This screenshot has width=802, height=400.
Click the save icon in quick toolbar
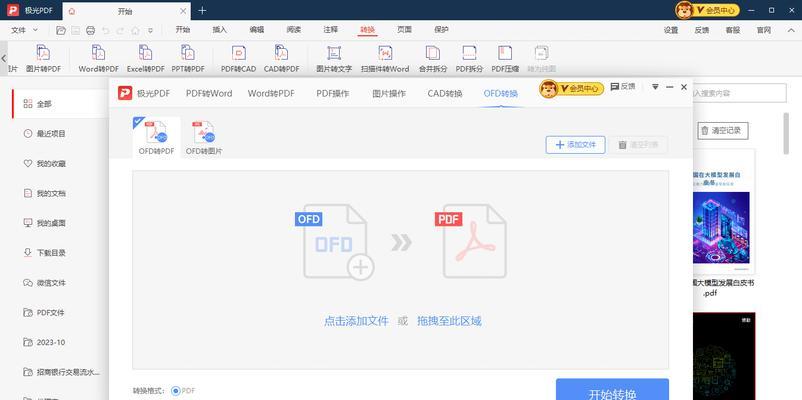pos(76,30)
